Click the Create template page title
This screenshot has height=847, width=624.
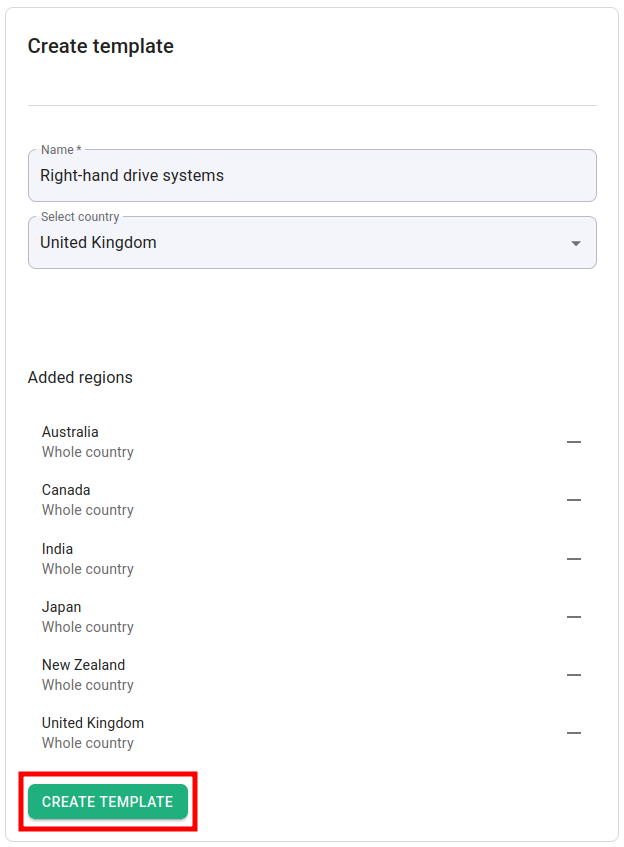tap(101, 46)
